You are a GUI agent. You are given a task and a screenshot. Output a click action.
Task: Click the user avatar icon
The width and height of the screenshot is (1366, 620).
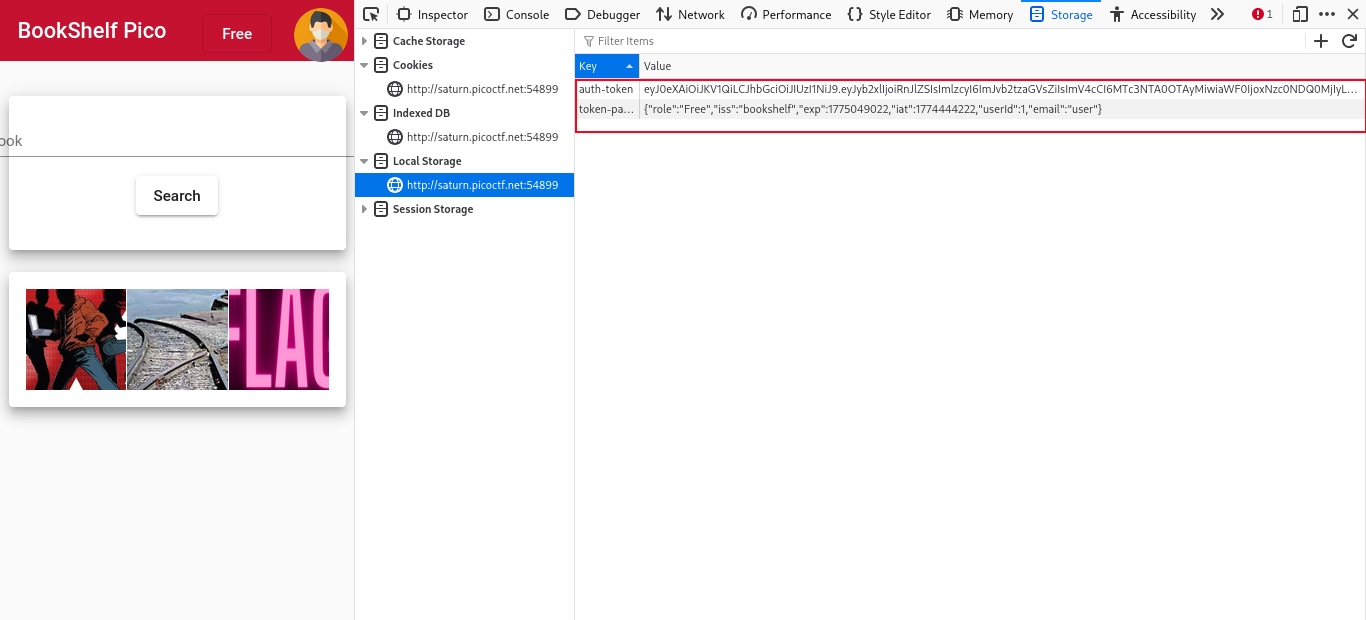pyautogui.click(x=320, y=34)
